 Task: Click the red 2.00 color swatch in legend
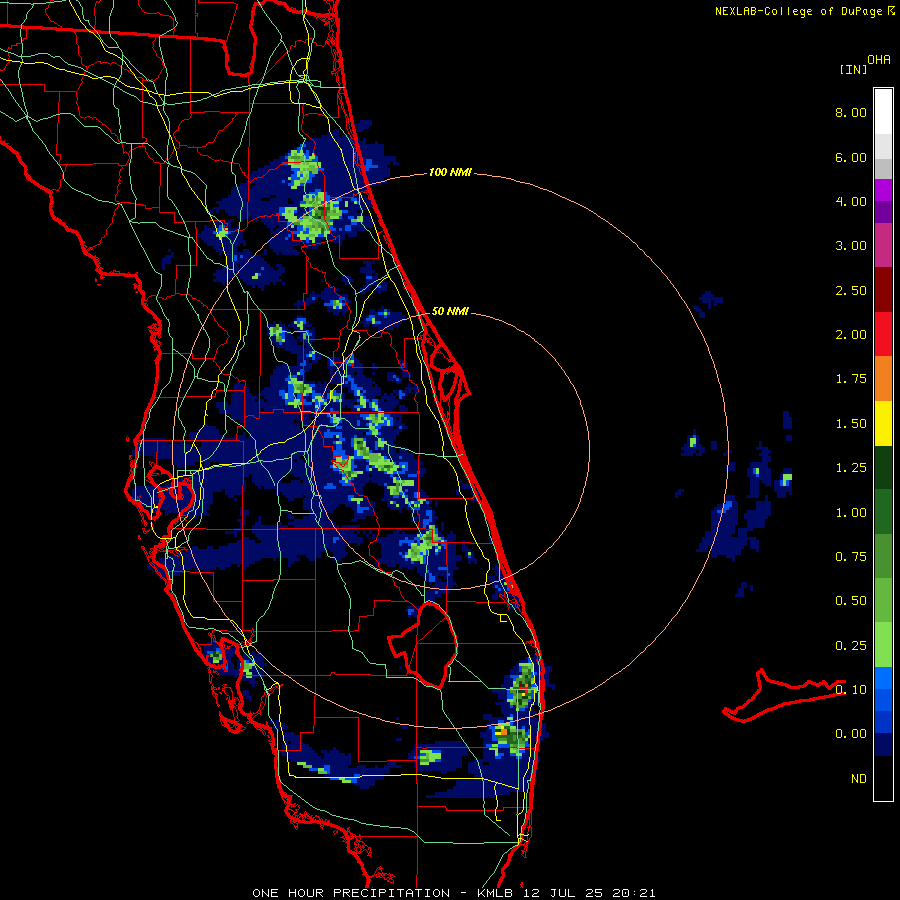pyautogui.click(x=883, y=334)
